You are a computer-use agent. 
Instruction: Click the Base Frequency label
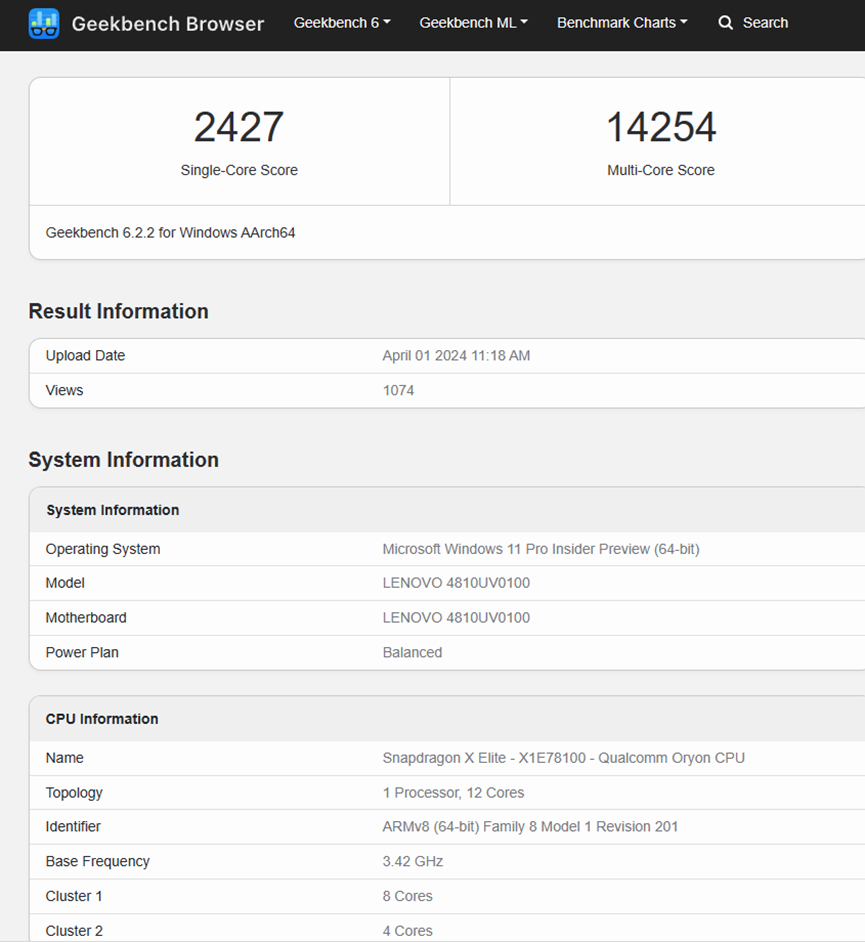pos(97,861)
